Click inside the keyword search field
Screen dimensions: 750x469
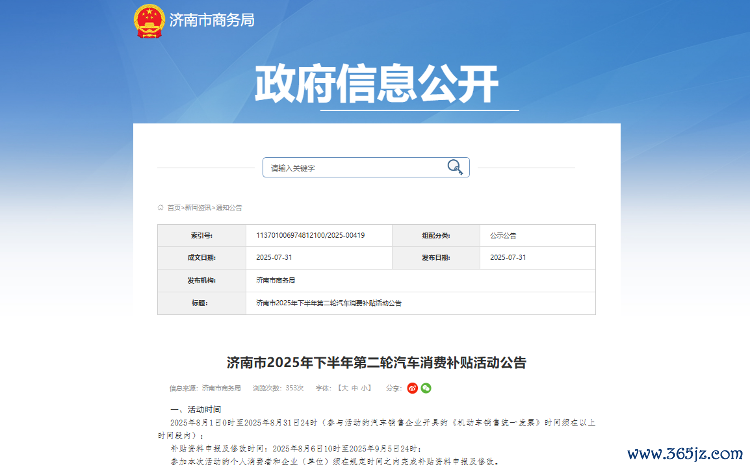(x=350, y=168)
